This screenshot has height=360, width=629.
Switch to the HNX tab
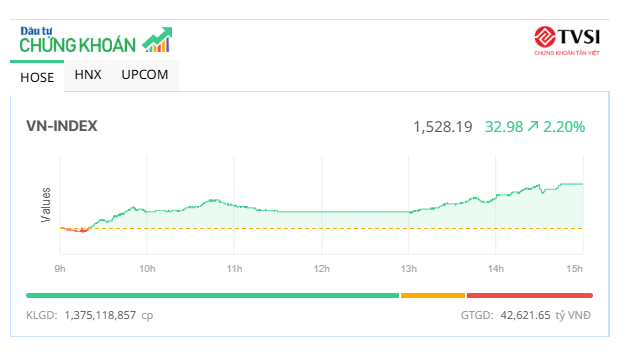[88, 75]
